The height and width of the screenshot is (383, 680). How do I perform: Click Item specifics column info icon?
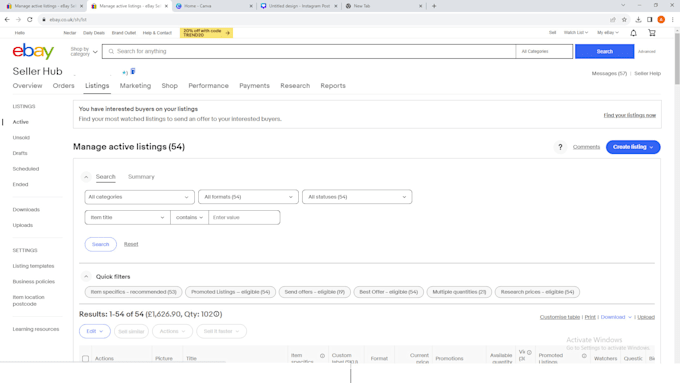pos(322,356)
